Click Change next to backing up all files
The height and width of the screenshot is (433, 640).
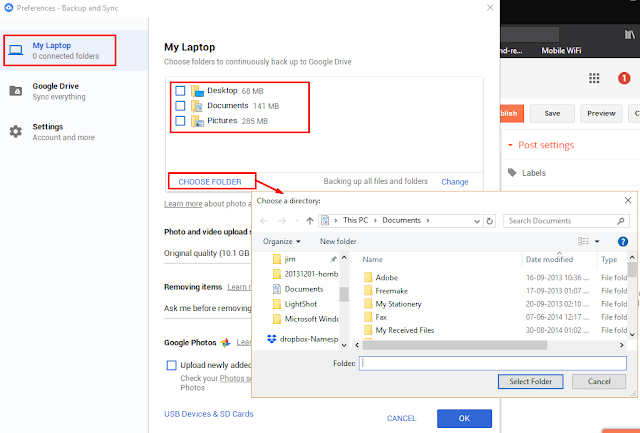point(455,182)
